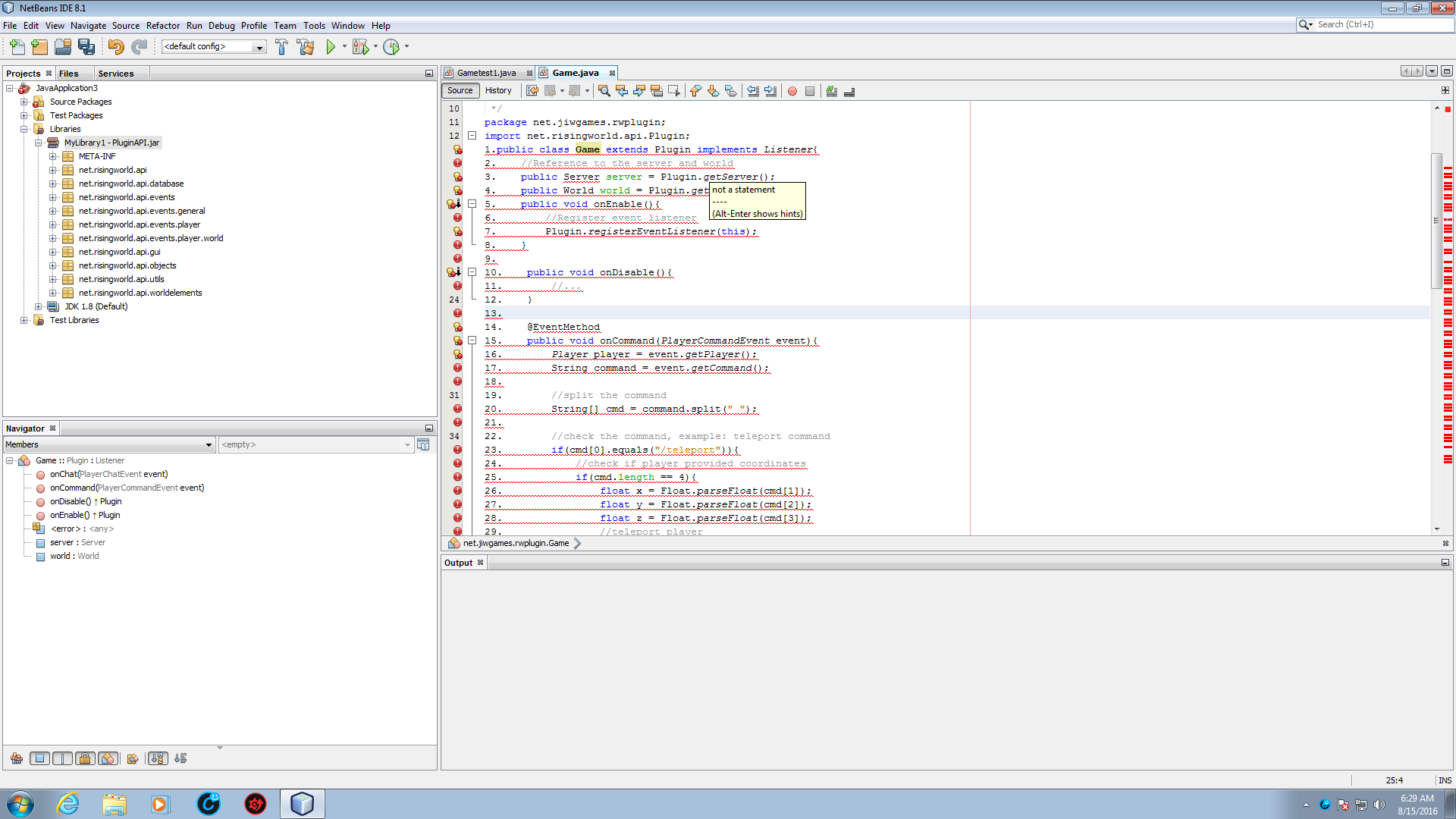Toggle Sort by Name in Navigator
The image size is (1456, 819).
pyautogui.click(x=158, y=758)
